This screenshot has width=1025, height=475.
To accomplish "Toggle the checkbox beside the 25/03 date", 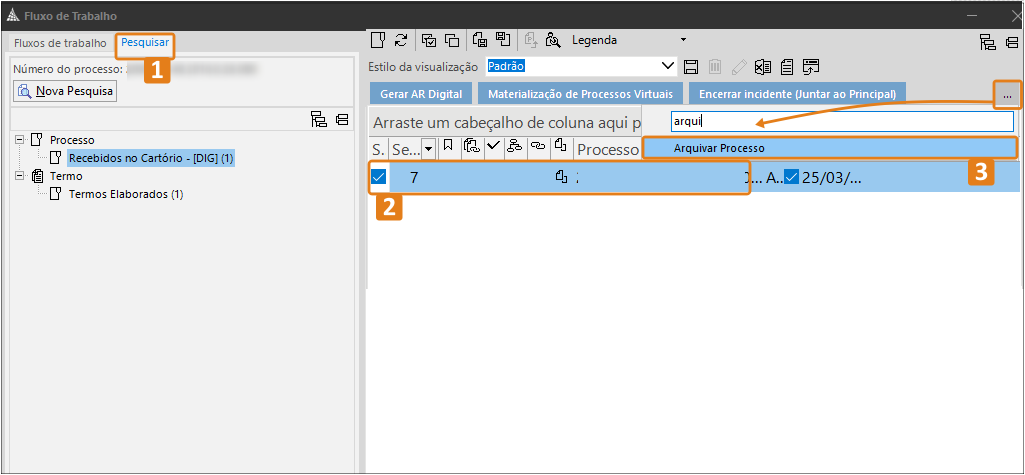I will tap(792, 177).
